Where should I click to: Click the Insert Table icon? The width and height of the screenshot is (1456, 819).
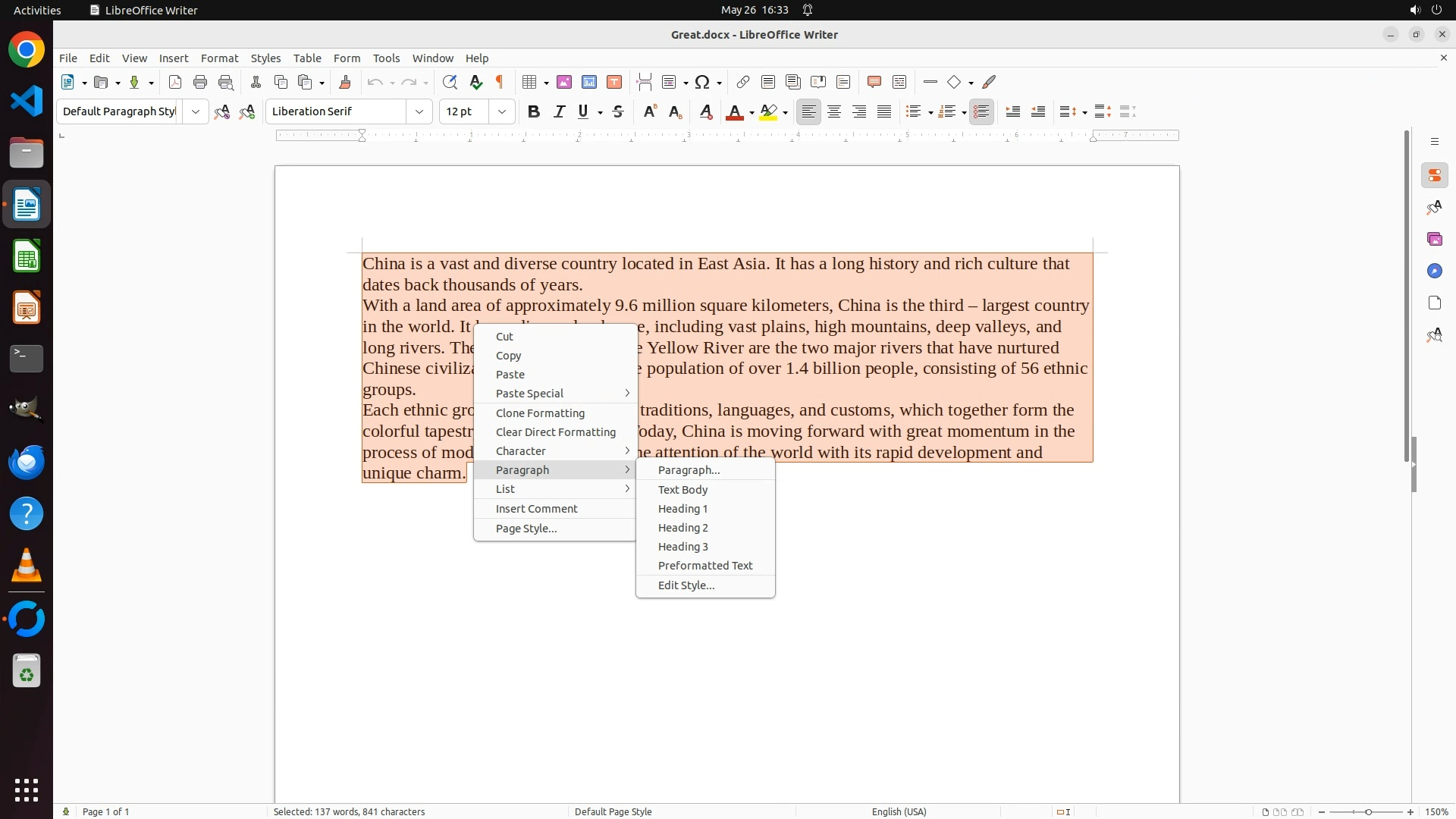pos(530,82)
